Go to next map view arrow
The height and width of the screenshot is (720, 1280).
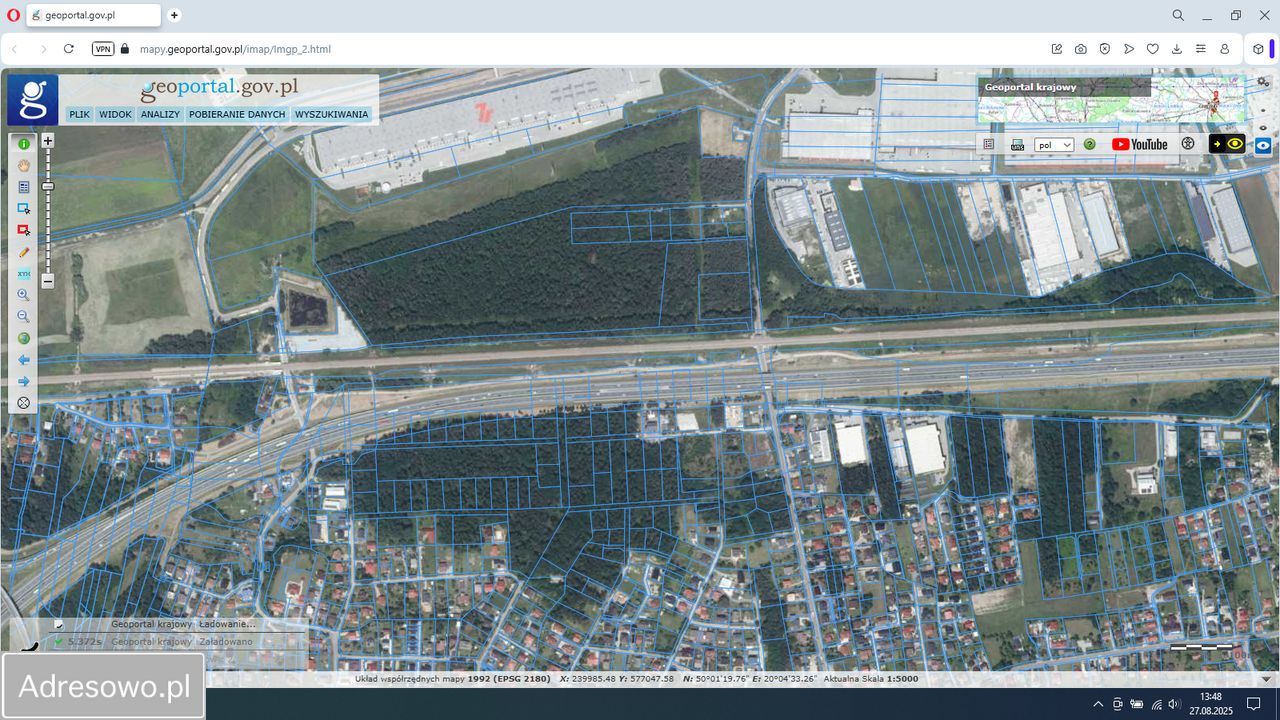pos(24,381)
